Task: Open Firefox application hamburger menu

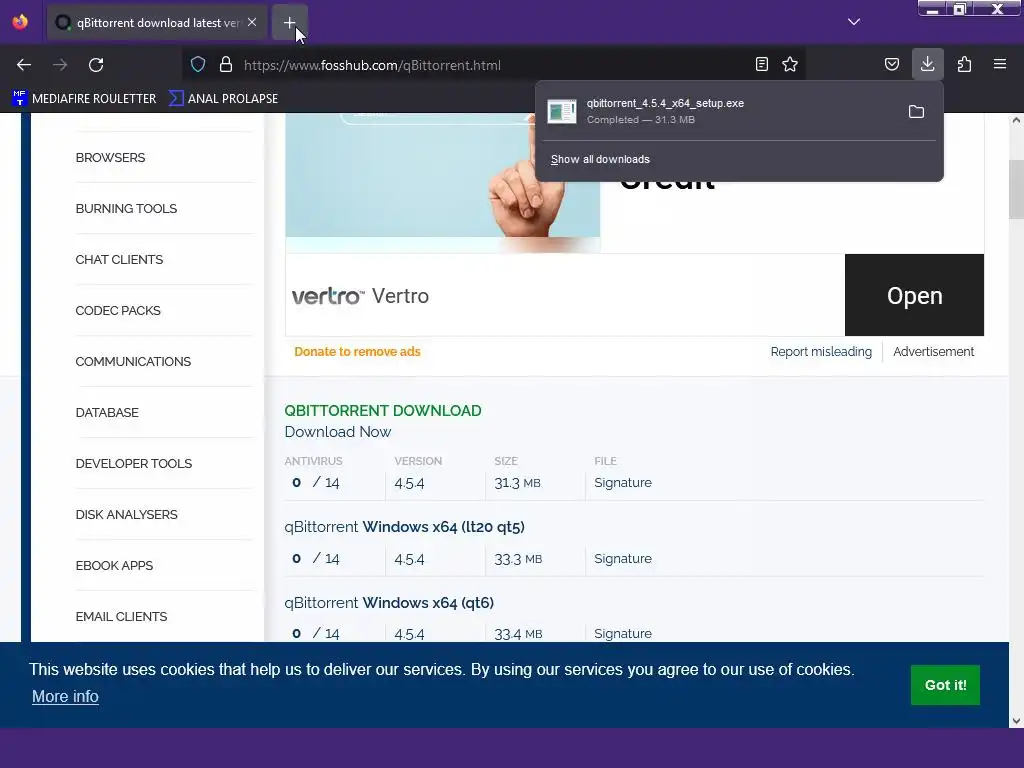Action: [1000, 64]
